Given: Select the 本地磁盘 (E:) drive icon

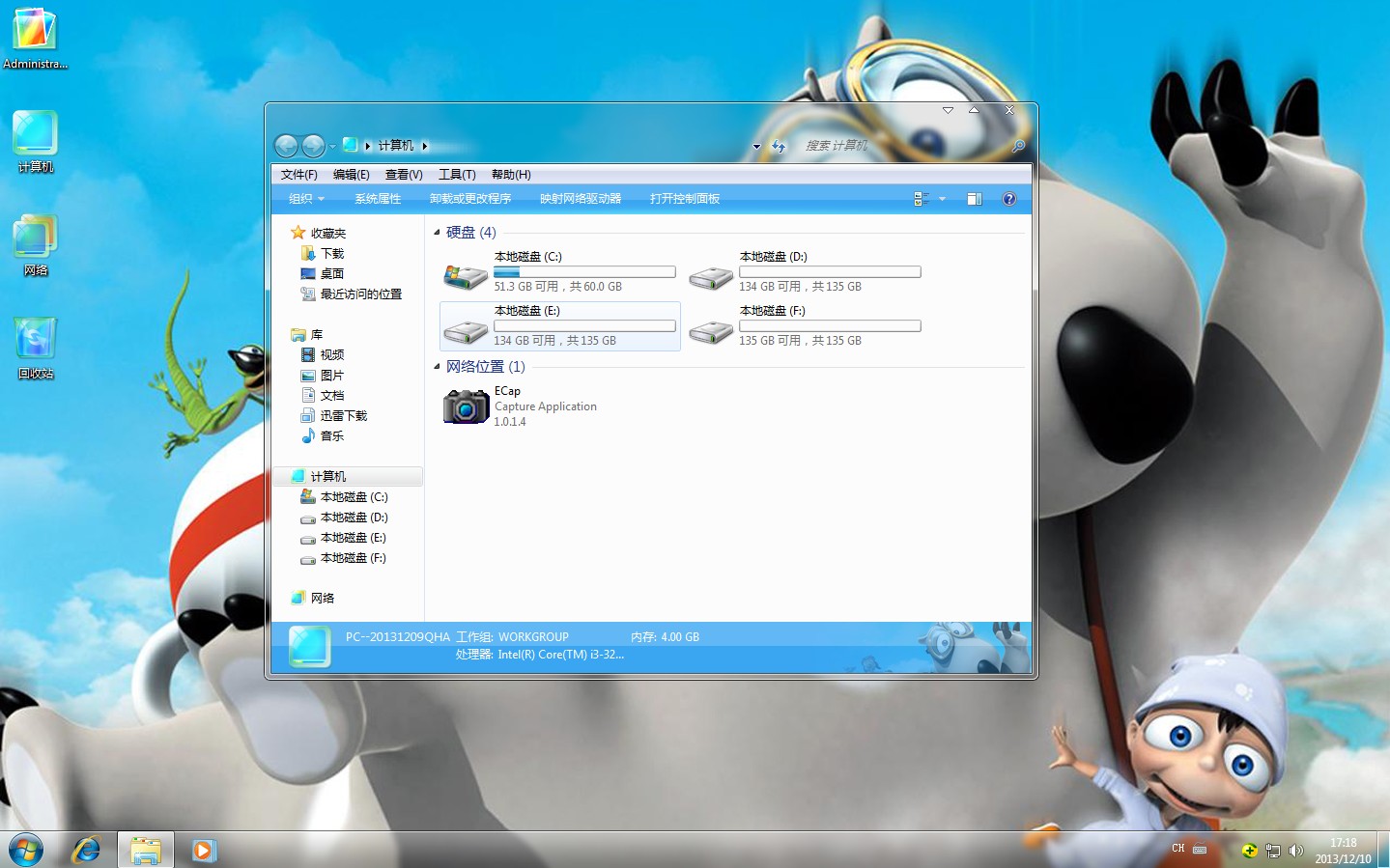Looking at the screenshot, I should [466, 332].
